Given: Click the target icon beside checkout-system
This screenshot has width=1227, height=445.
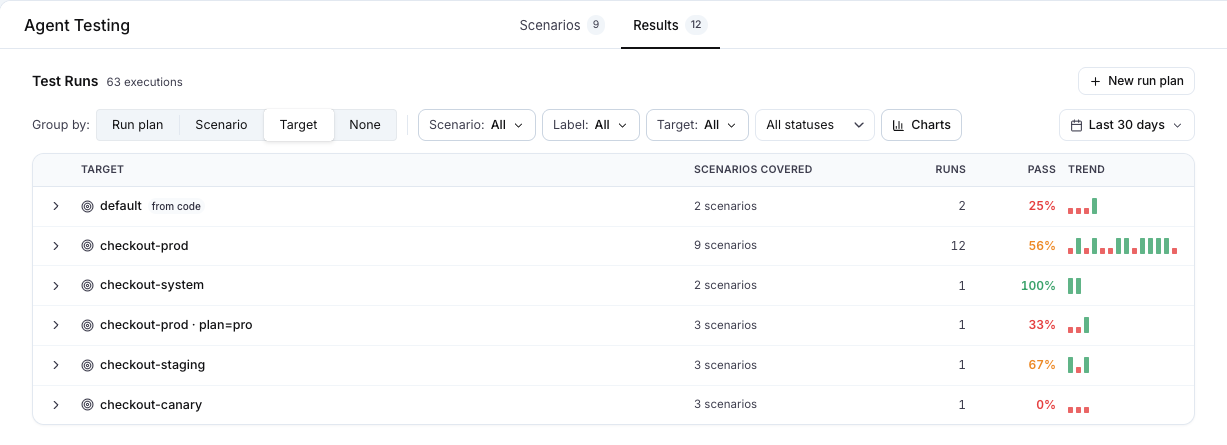Looking at the screenshot, I should [87, 286].
